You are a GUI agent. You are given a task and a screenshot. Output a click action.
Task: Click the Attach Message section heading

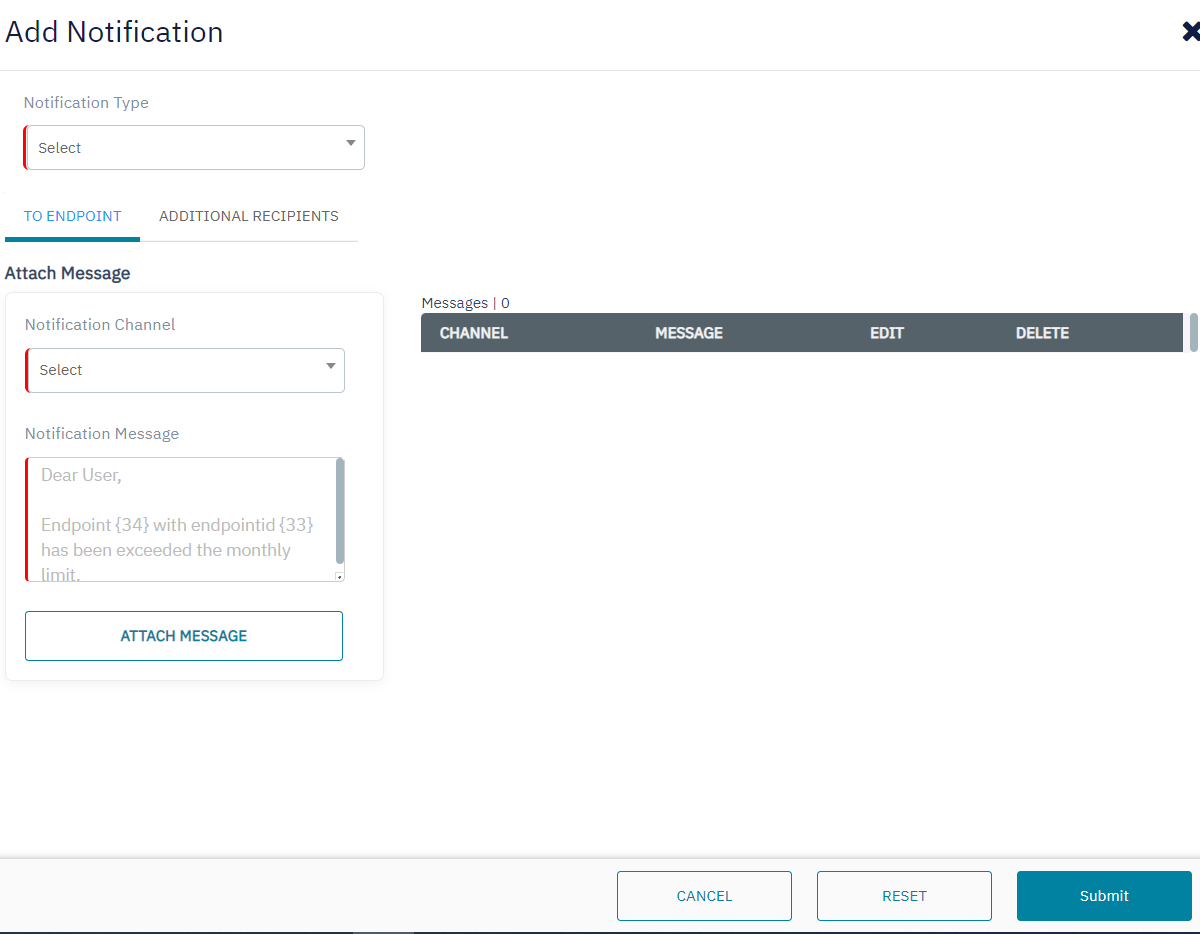click(x=68, y=273)
